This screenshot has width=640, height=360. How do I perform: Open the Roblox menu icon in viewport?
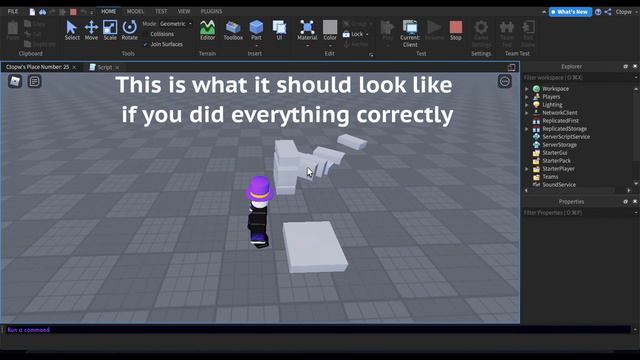point(15,81)
